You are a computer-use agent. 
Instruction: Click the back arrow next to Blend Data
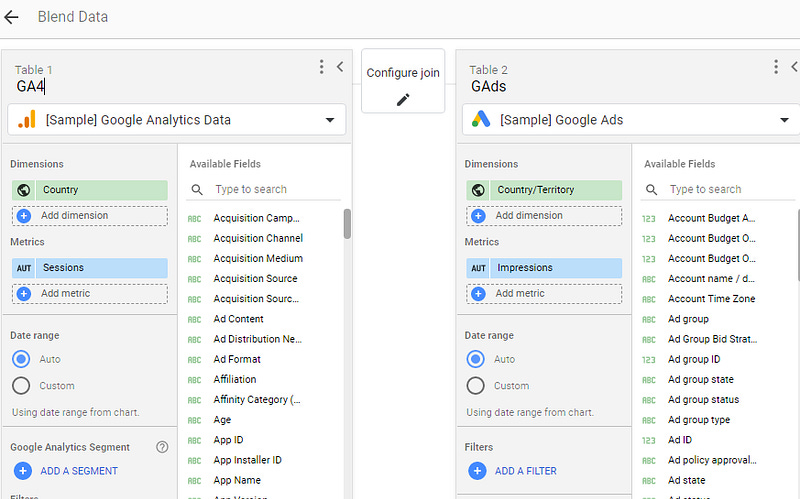coord(12,17)
